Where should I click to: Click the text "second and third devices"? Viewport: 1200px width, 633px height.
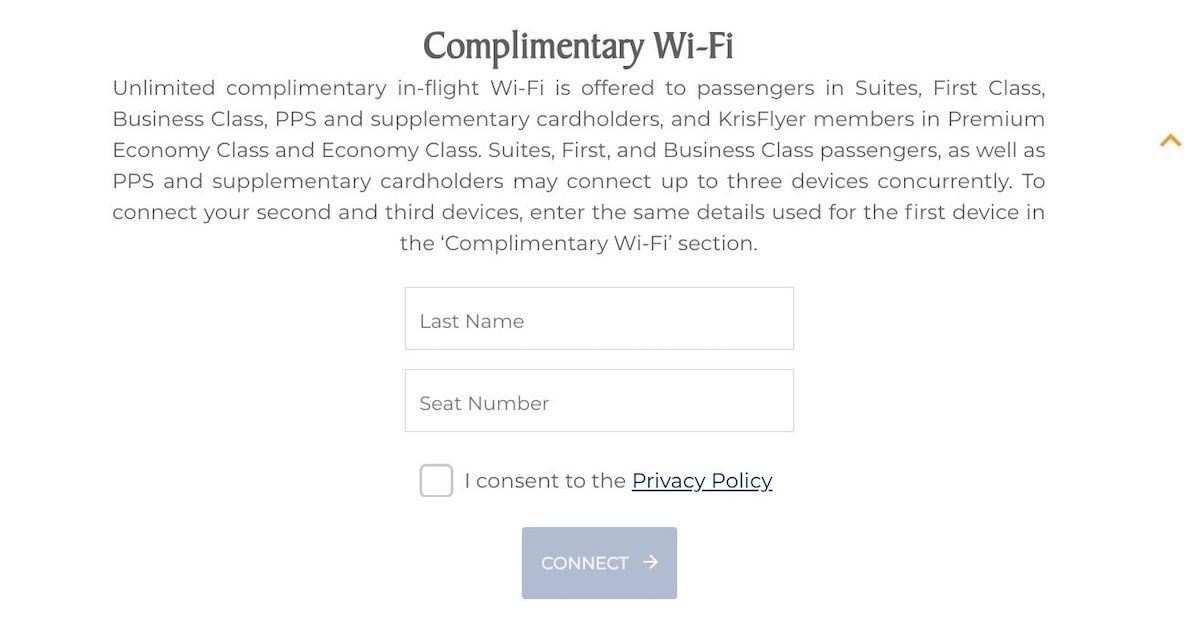coord(388,212)
